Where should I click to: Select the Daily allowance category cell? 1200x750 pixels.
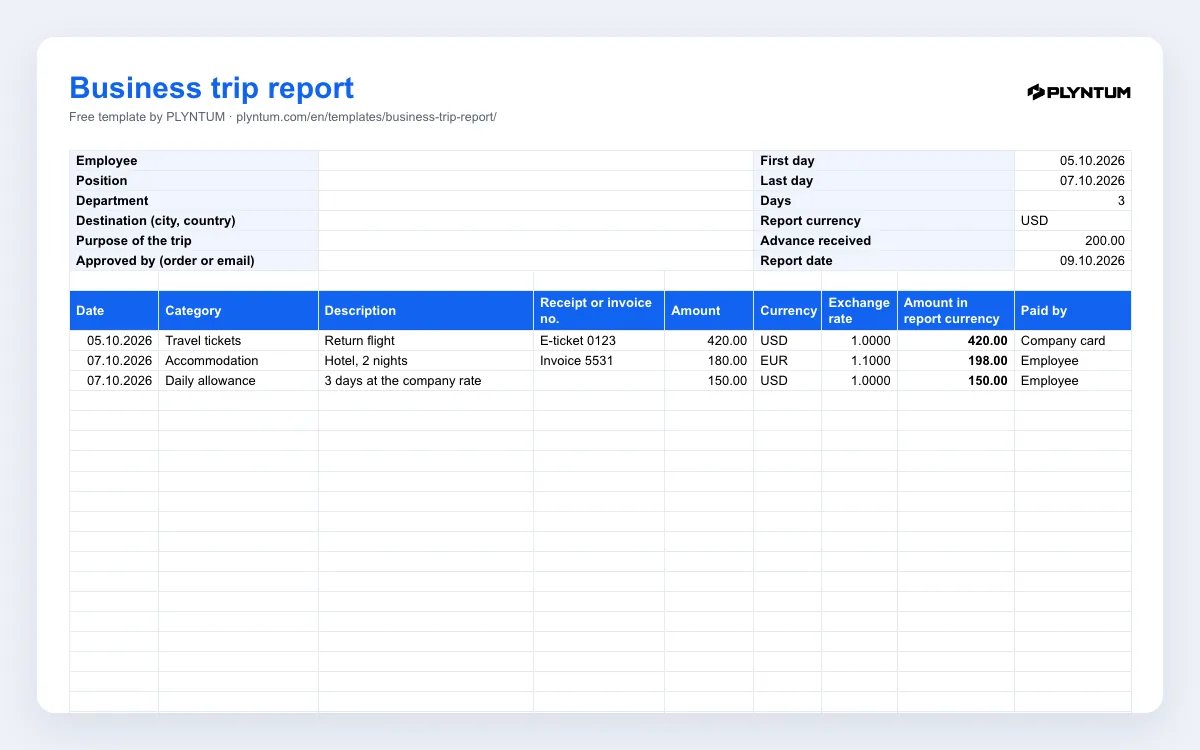(x=239, y=381)
